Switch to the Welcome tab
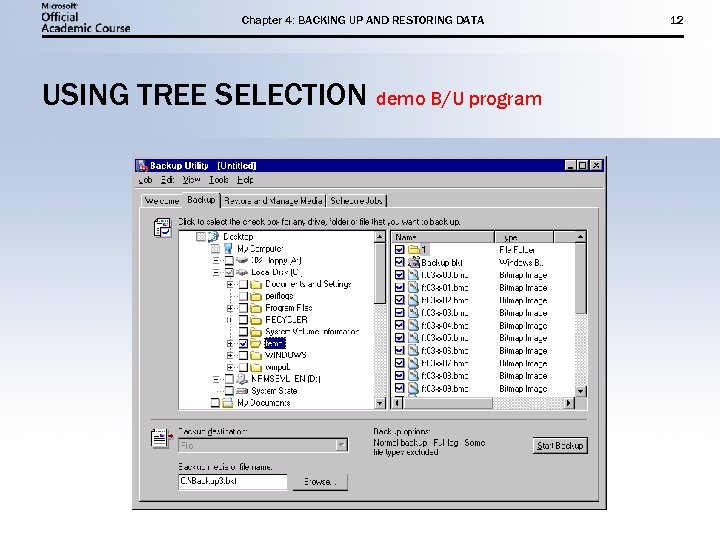The width and height of the screenshot is (720, 540). pos(162,201)
